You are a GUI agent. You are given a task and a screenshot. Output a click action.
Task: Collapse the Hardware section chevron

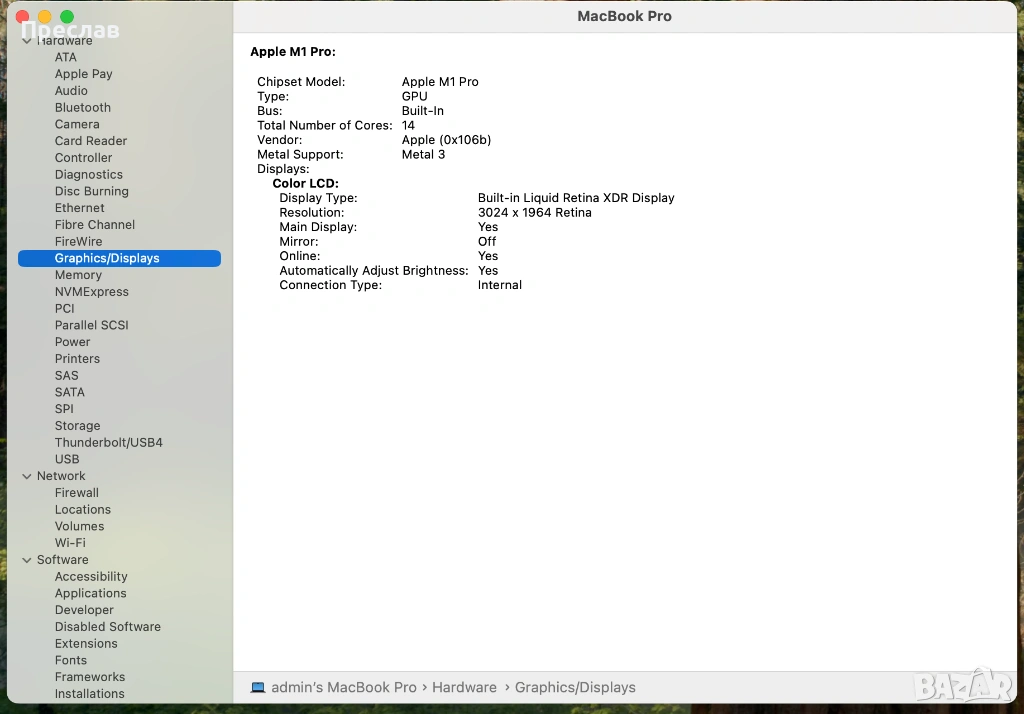click(27, 41)
